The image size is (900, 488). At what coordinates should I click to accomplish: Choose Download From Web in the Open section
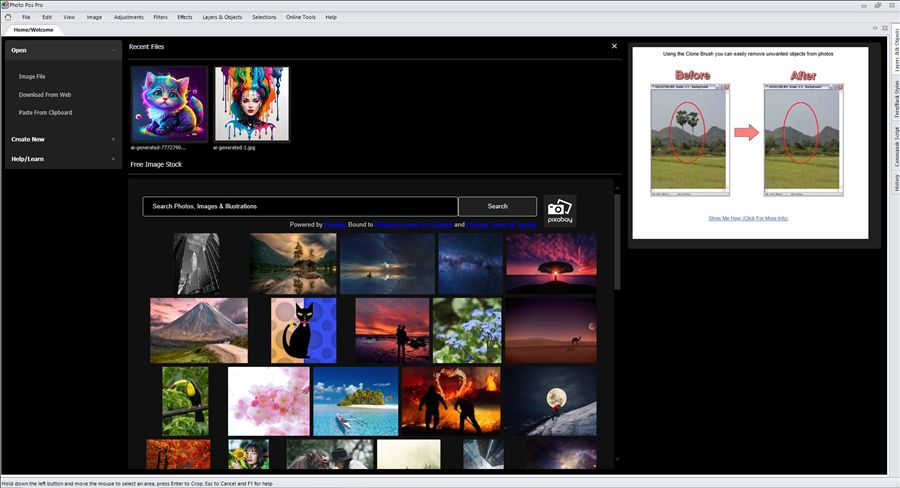click(45, 95)
